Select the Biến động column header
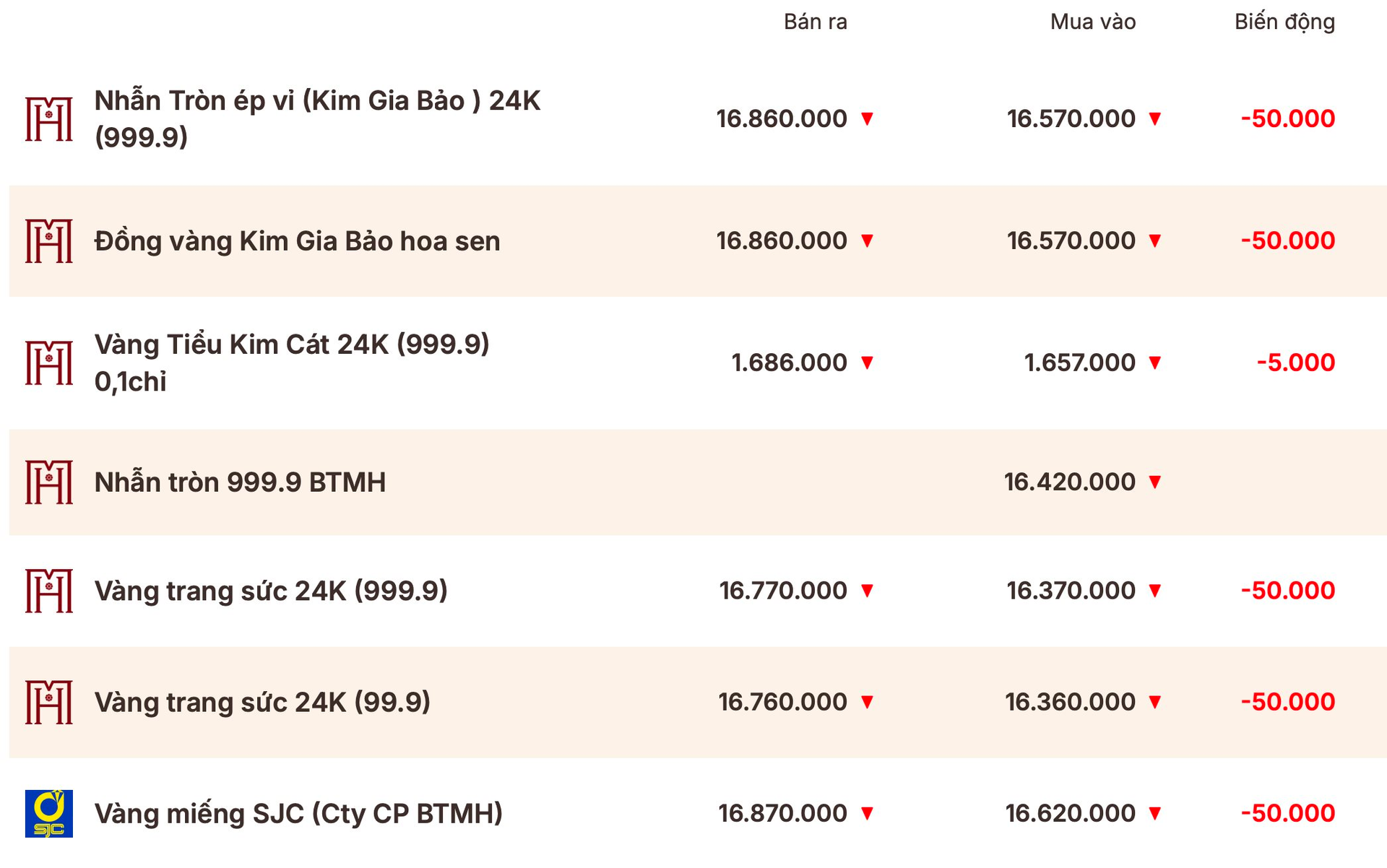The height and width of the screenshot is (868, 1387). tap(1284, 22)
